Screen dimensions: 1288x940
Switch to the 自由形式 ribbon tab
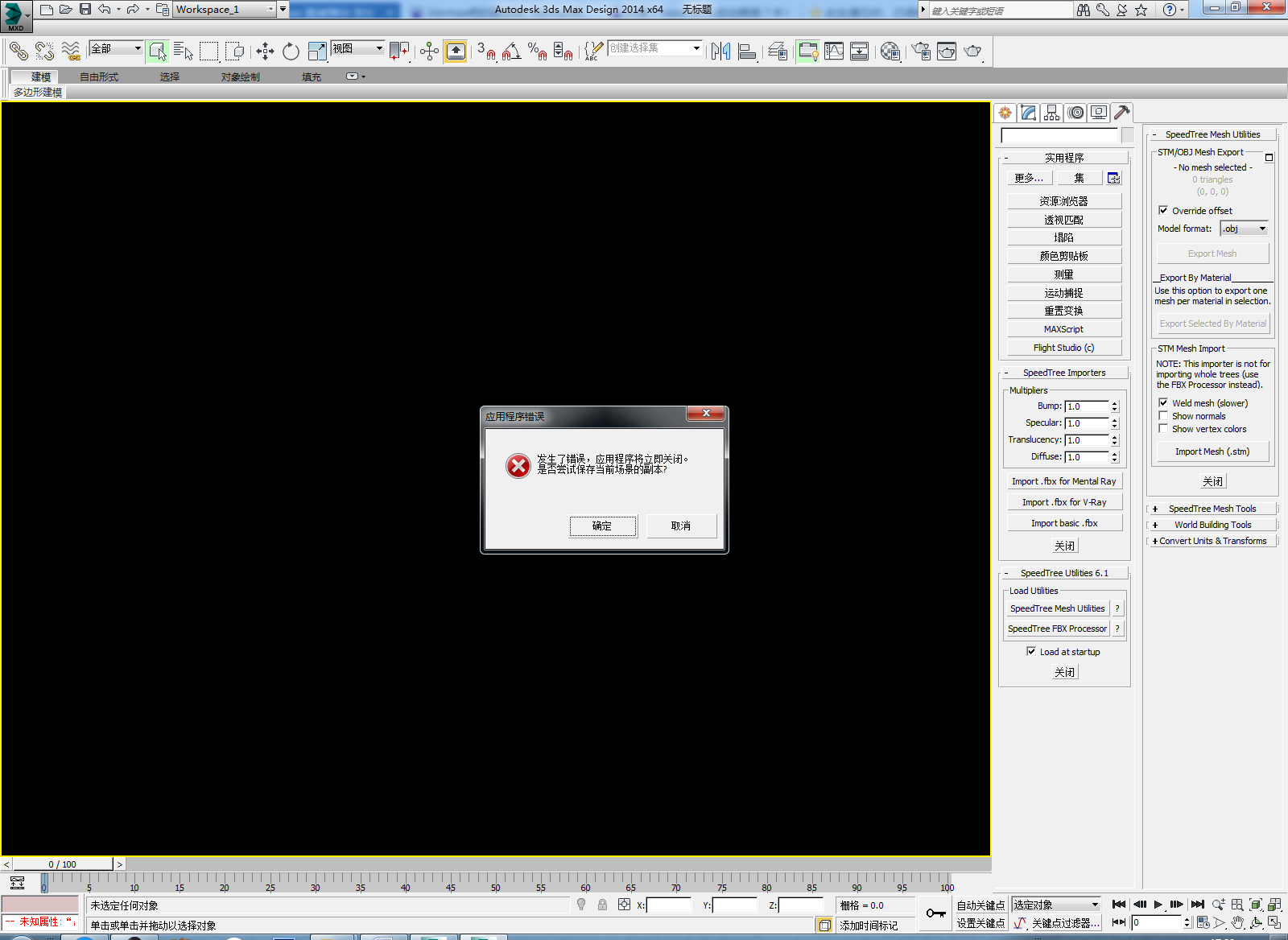[99, 76]
